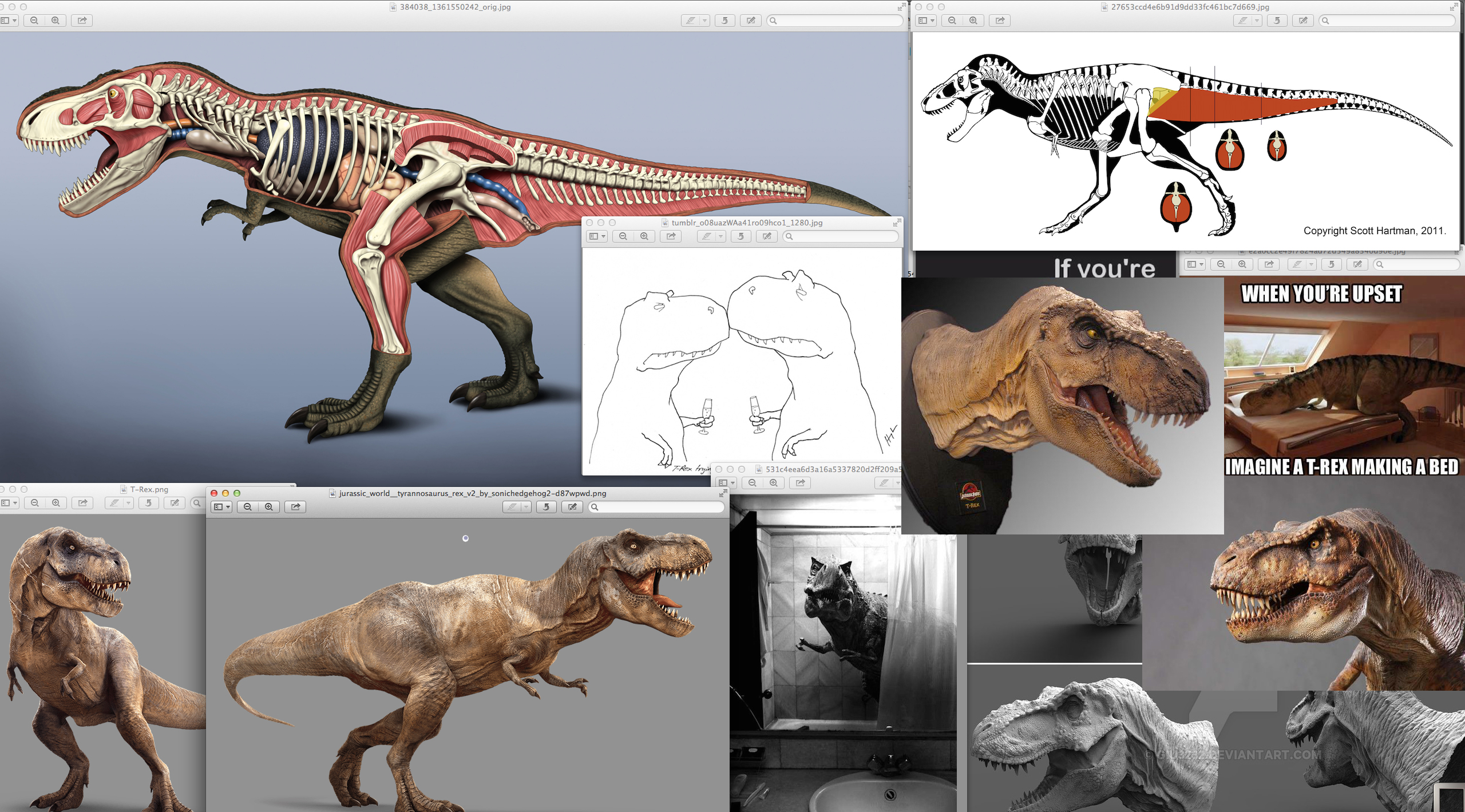
Task: Rotate the 384038_1361550242_orig.jpg image
Action: [x=725, y=21]
